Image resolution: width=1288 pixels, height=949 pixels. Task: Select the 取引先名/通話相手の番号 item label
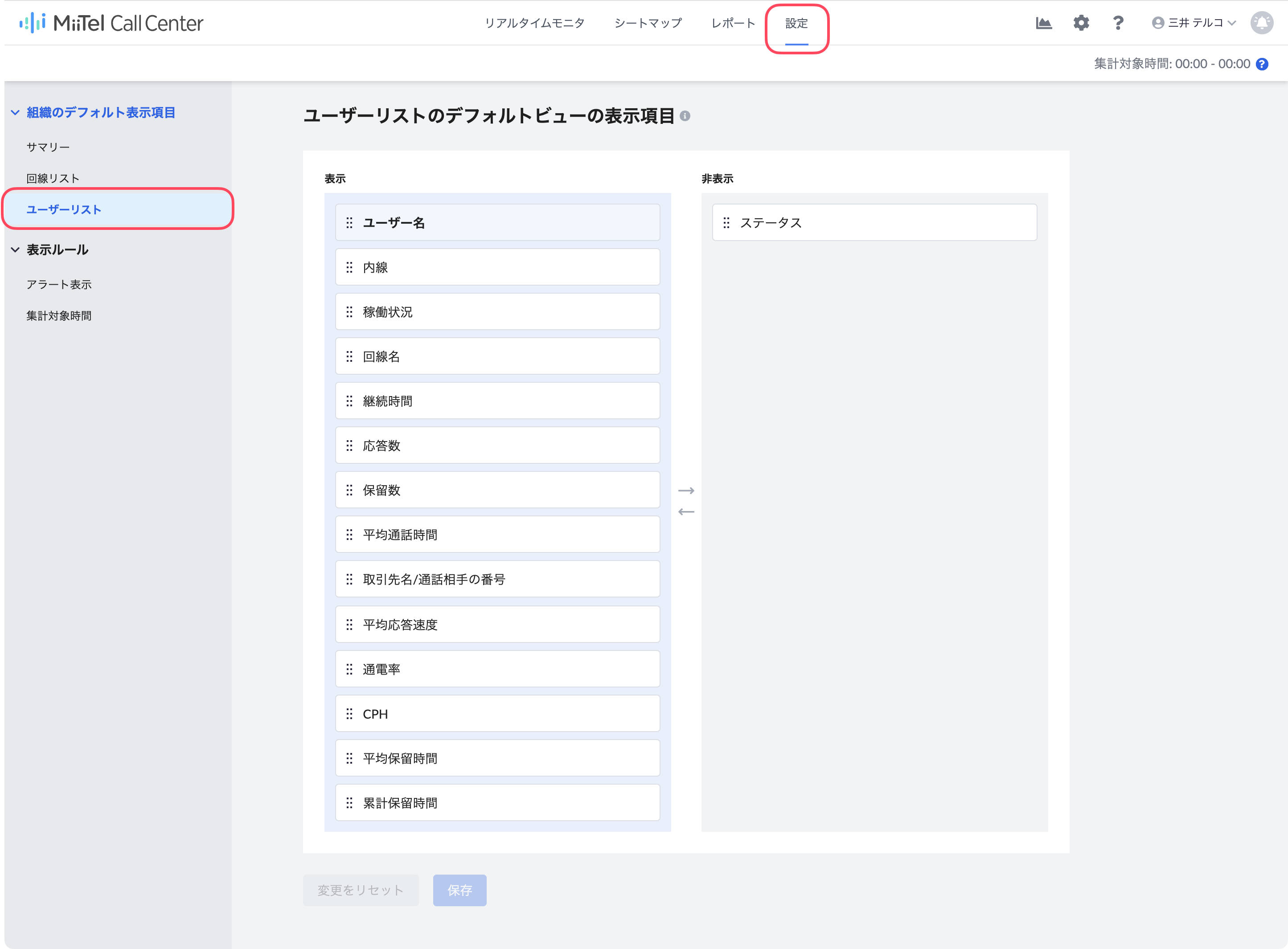point(434,579)
